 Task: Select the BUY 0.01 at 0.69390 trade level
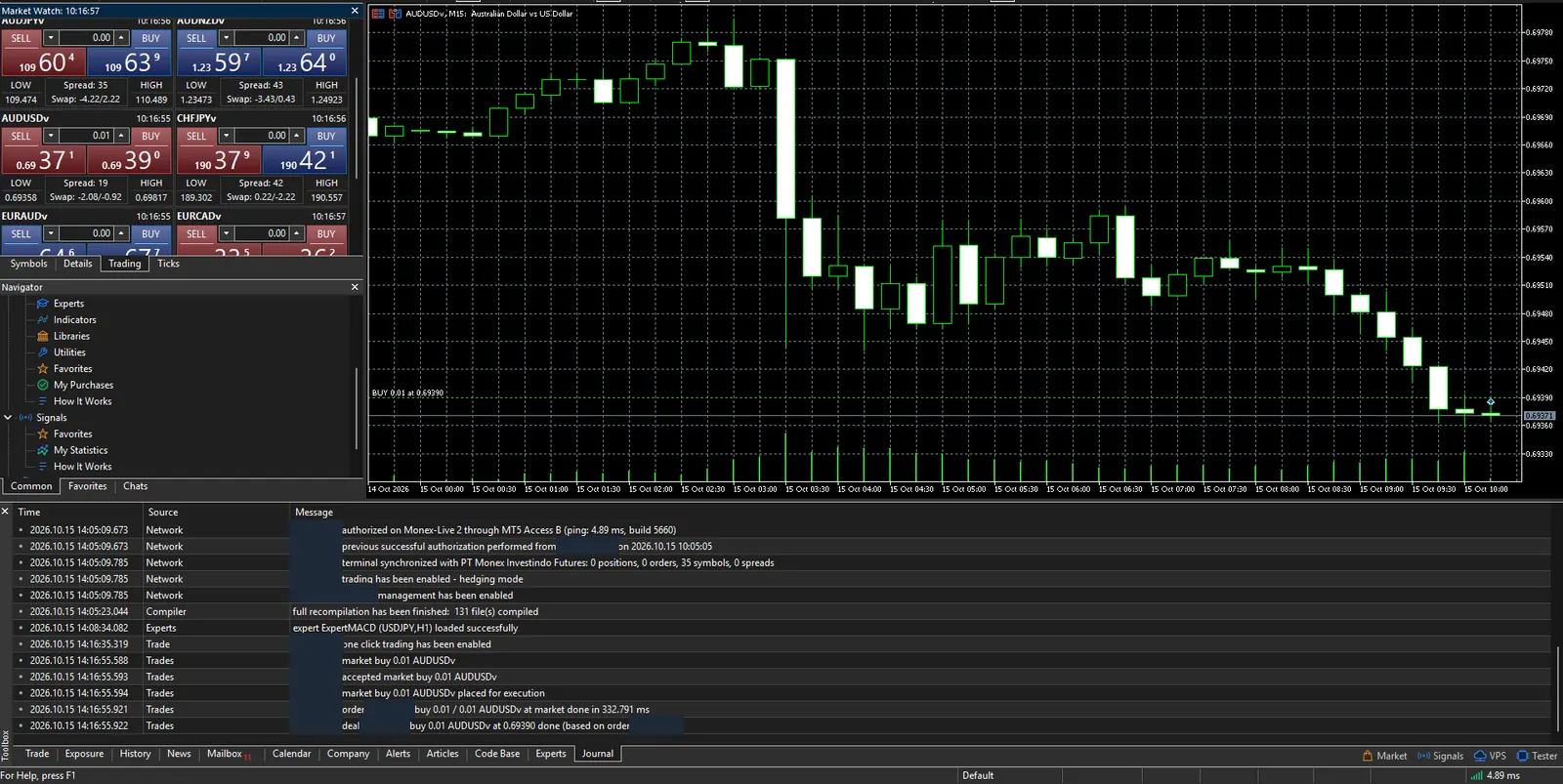407,392
